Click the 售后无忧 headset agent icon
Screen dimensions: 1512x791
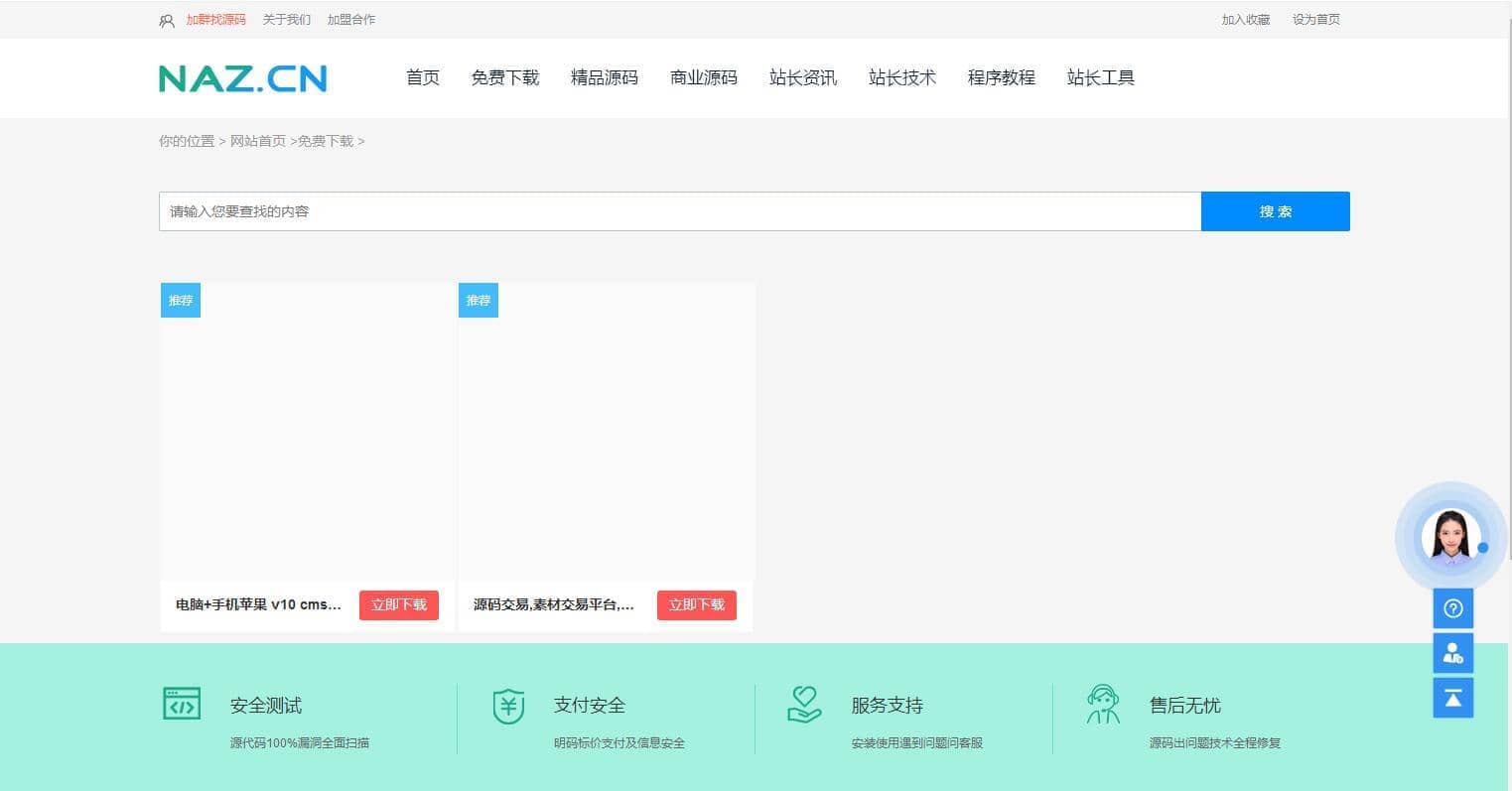(1102, 705)
